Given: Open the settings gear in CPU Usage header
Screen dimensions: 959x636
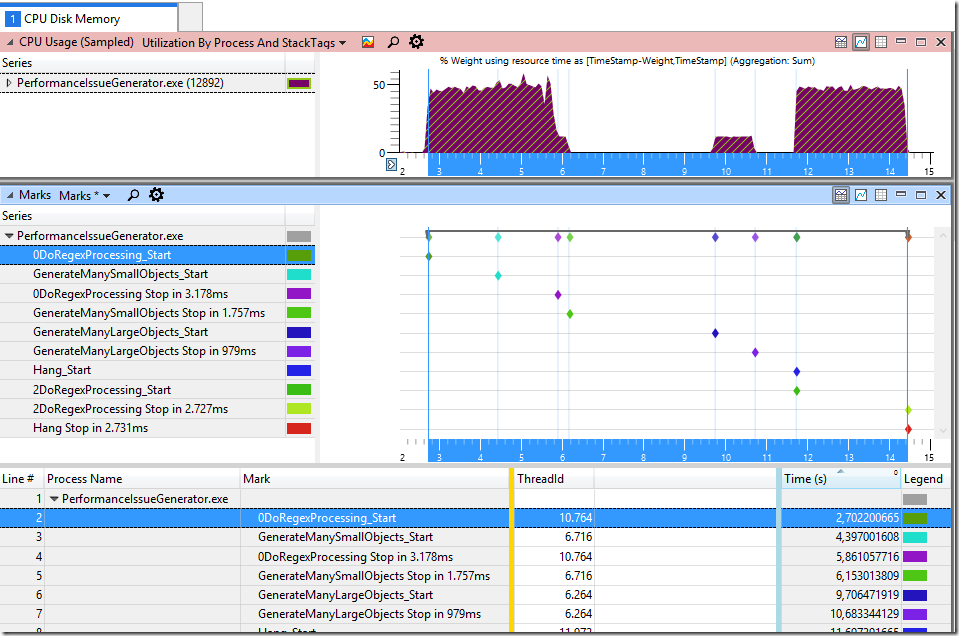Looking at the screenshot, I should point(416,42).
